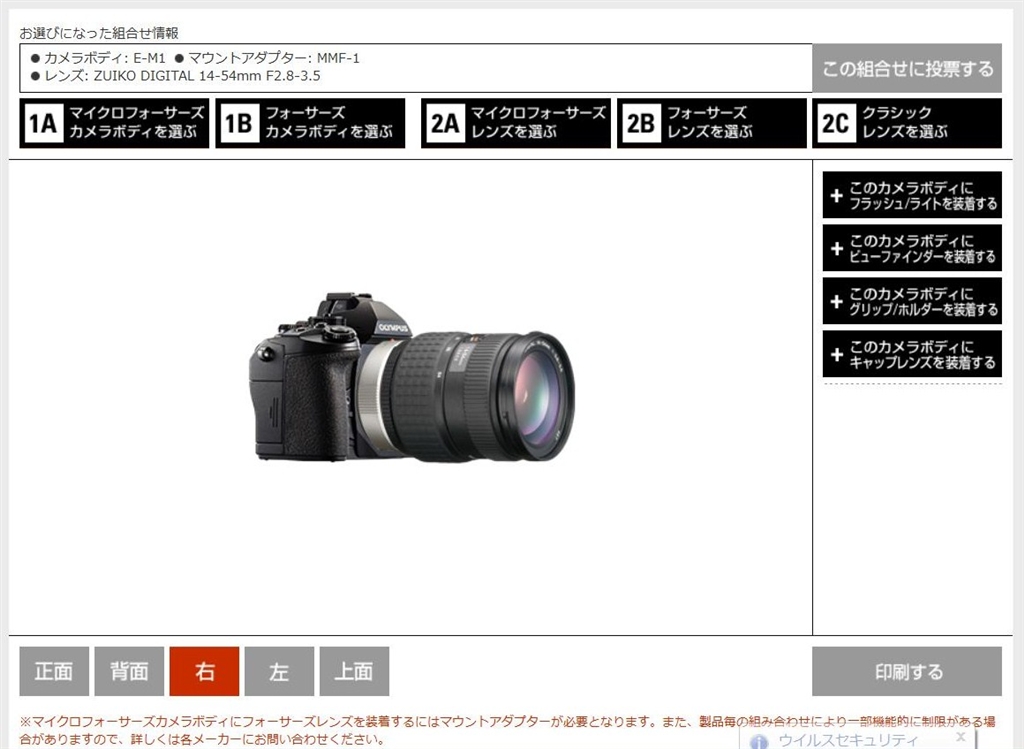Select the right side view (右)
The width and height of the screenshot is (1024, 749).
(x=204, y=671)
